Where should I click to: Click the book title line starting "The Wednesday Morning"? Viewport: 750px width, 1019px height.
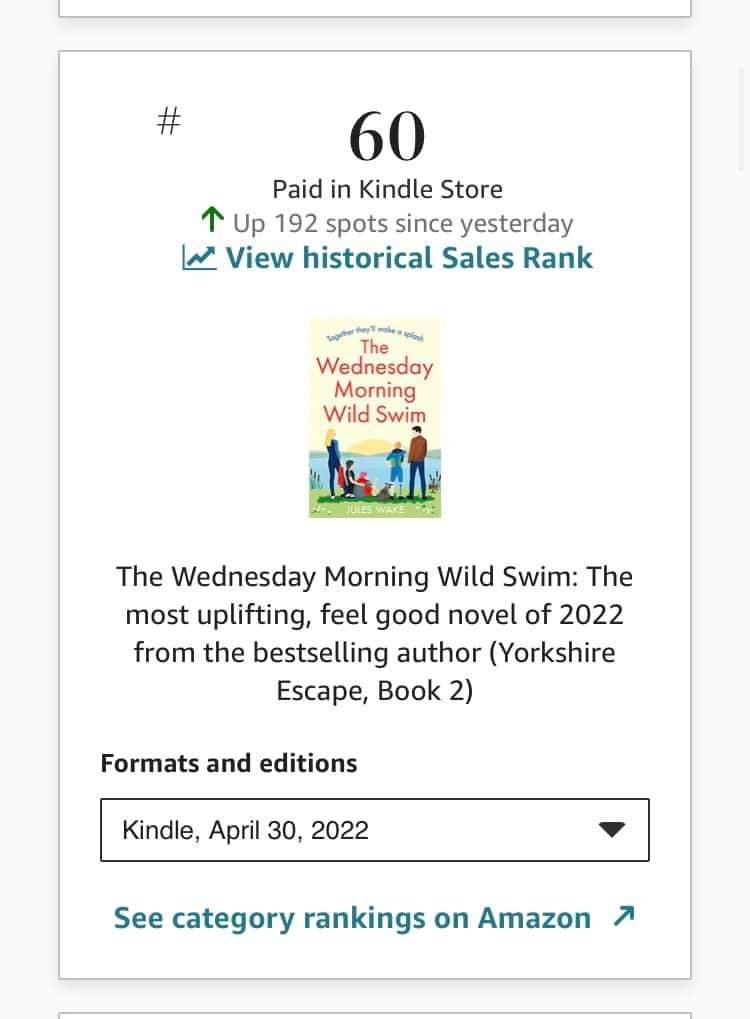pos(374,577)
